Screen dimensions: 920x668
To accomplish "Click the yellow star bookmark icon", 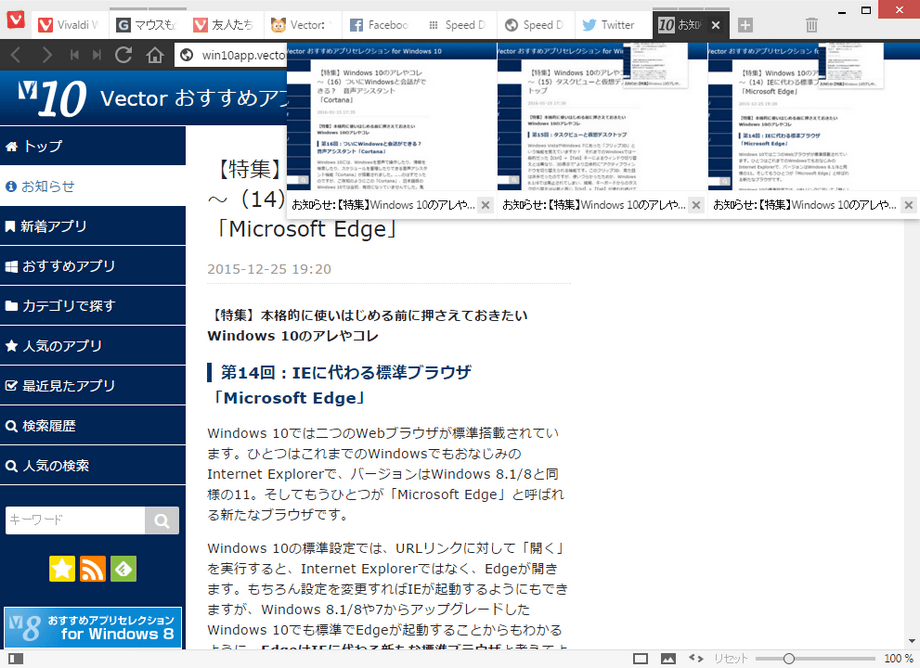I will tap(62, 568).
